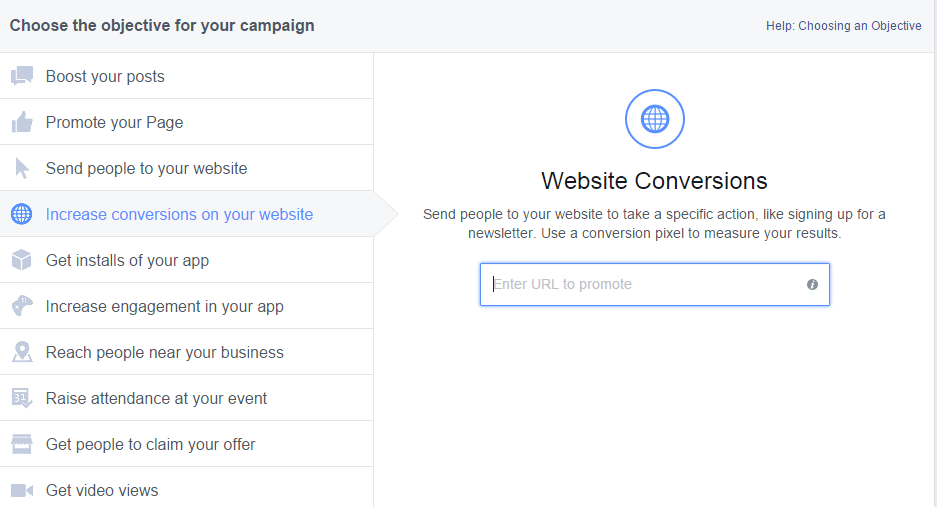Screen dimensions: 937x507
Task: Choose Reach people near your business
Action: coord(164,352)
